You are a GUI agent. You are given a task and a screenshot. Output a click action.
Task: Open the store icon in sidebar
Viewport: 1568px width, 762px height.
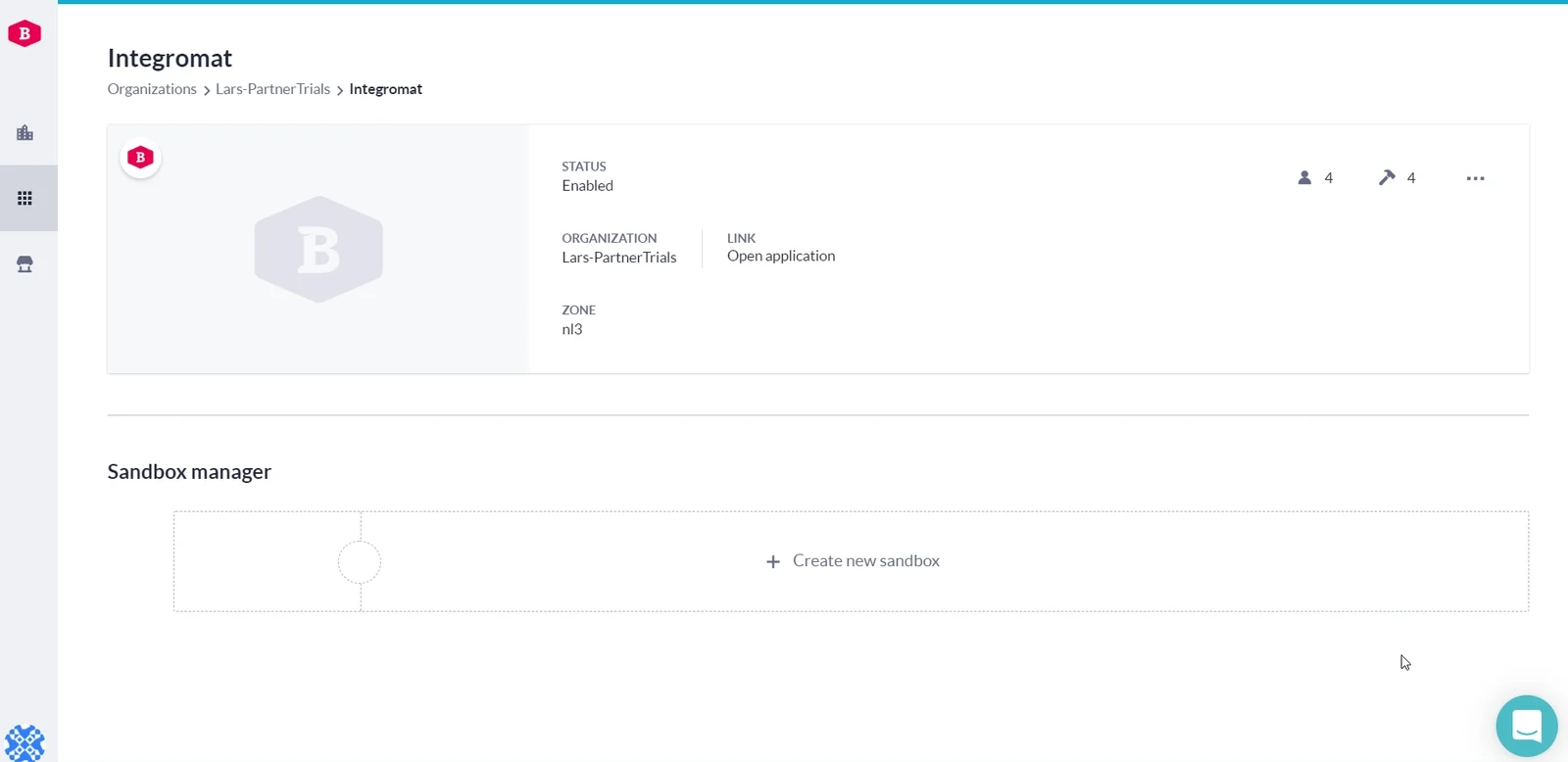25,264
